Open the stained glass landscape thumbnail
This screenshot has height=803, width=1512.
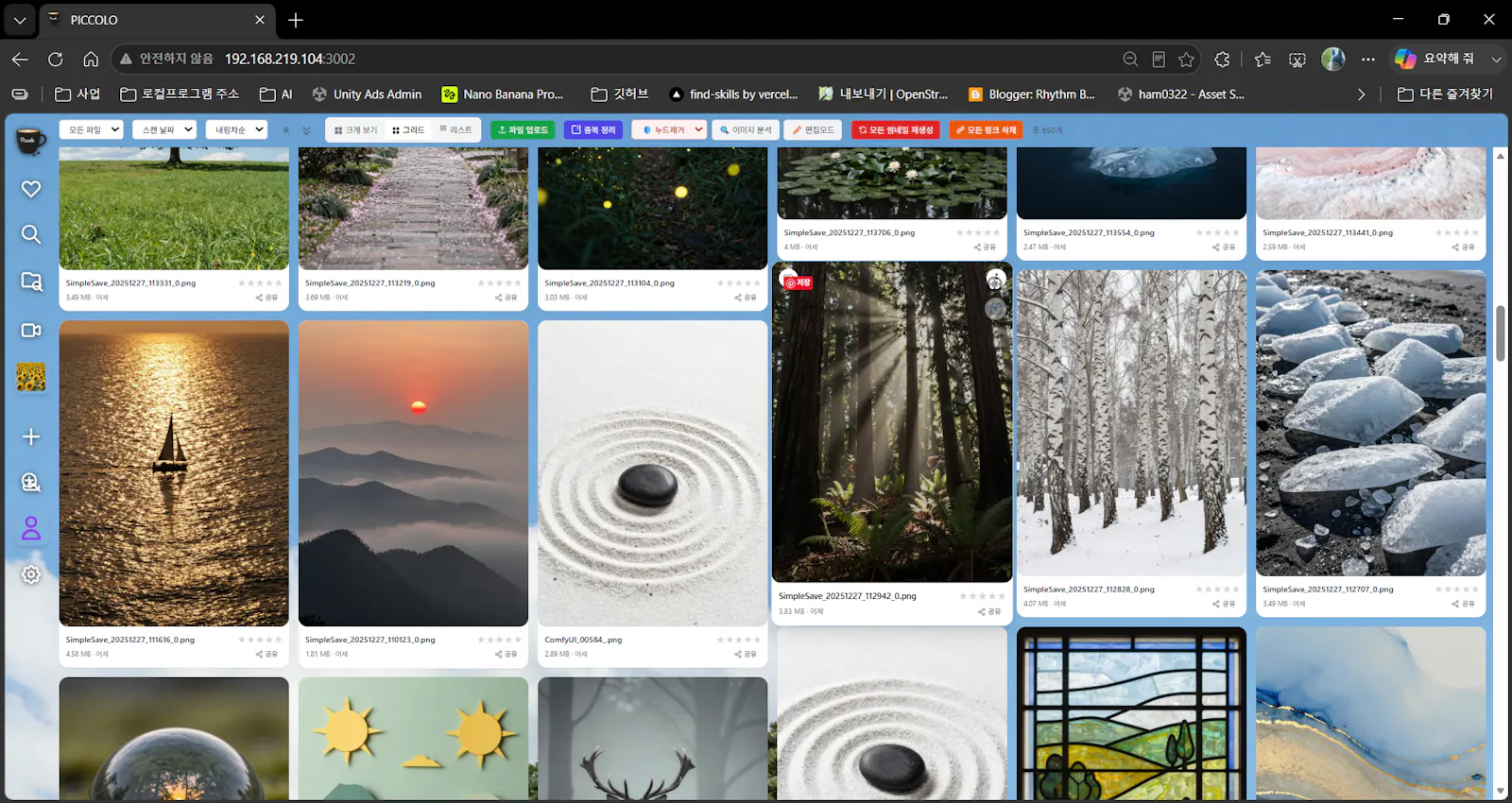pyautogui.click(x=1131, y=714)
